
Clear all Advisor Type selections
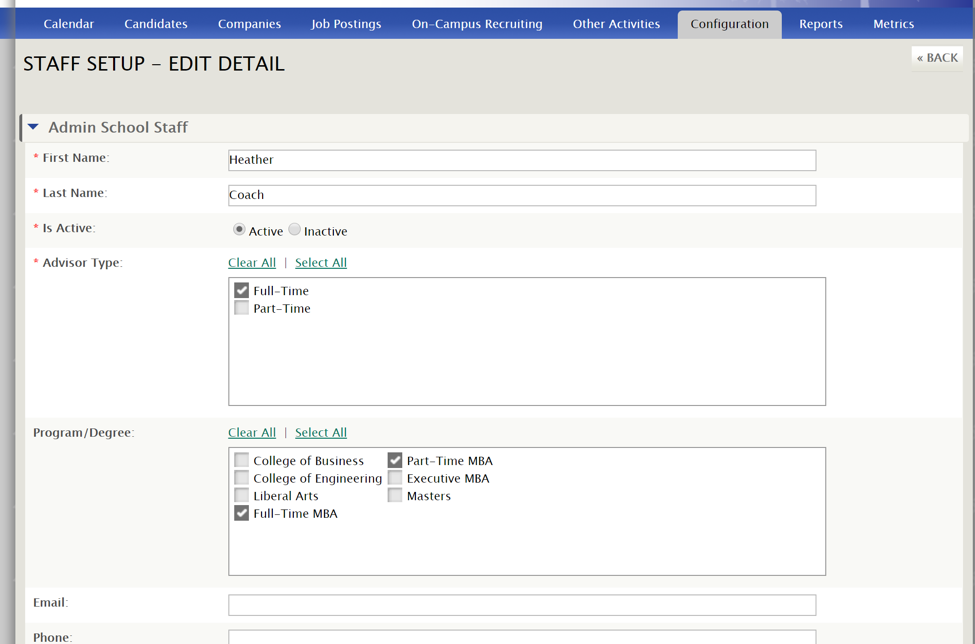pos(252,262)
